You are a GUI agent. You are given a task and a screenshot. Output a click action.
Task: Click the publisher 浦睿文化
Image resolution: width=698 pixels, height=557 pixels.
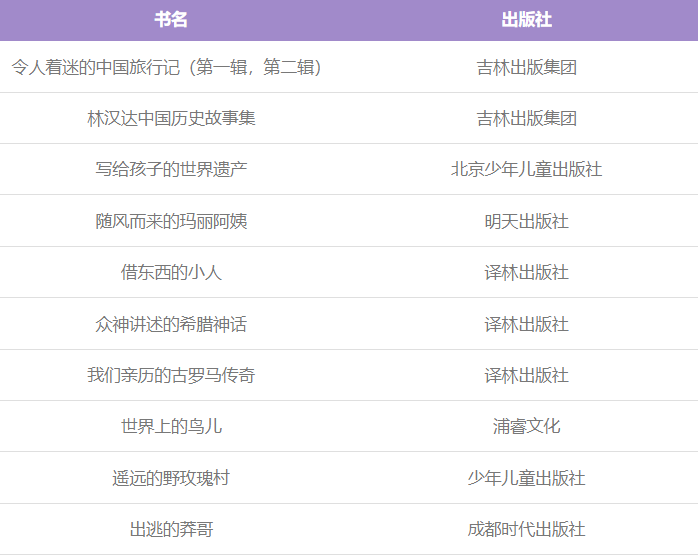527,426
